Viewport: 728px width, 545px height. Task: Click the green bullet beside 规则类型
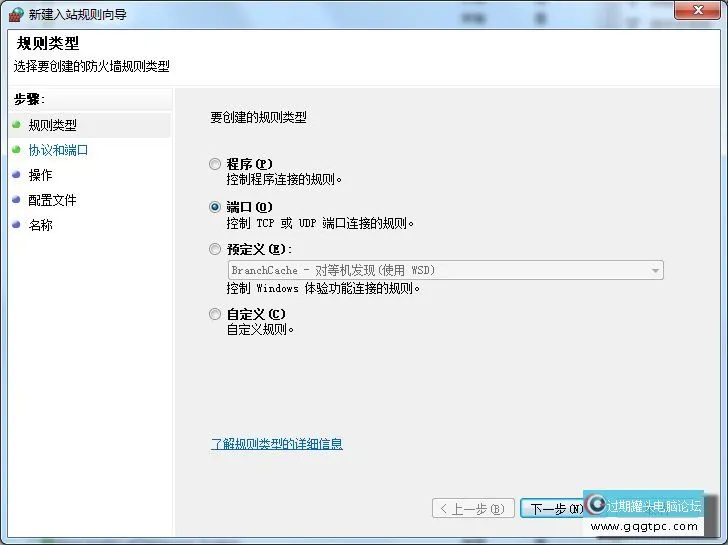point(16,124)
